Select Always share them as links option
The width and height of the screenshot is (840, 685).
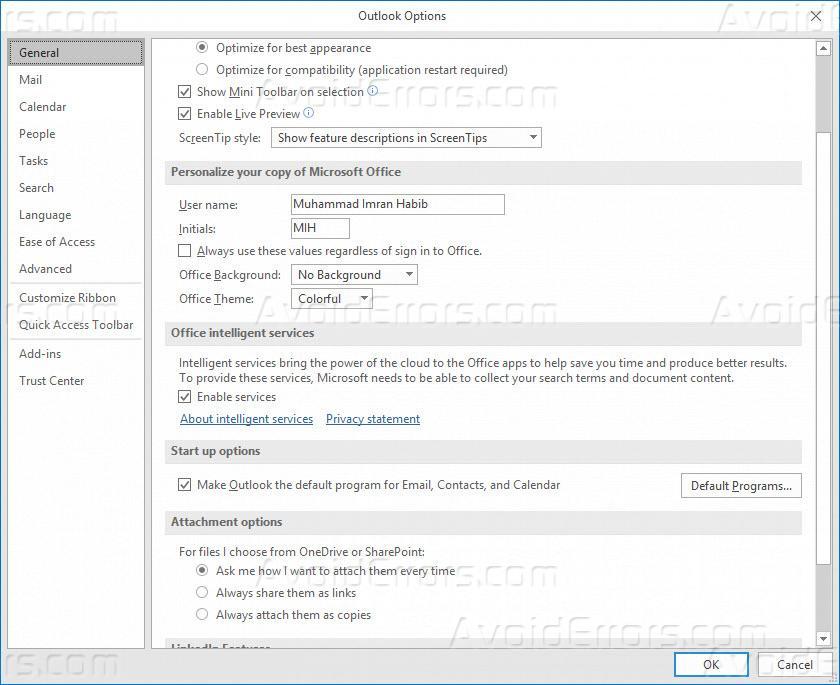(x=203, y=593)
